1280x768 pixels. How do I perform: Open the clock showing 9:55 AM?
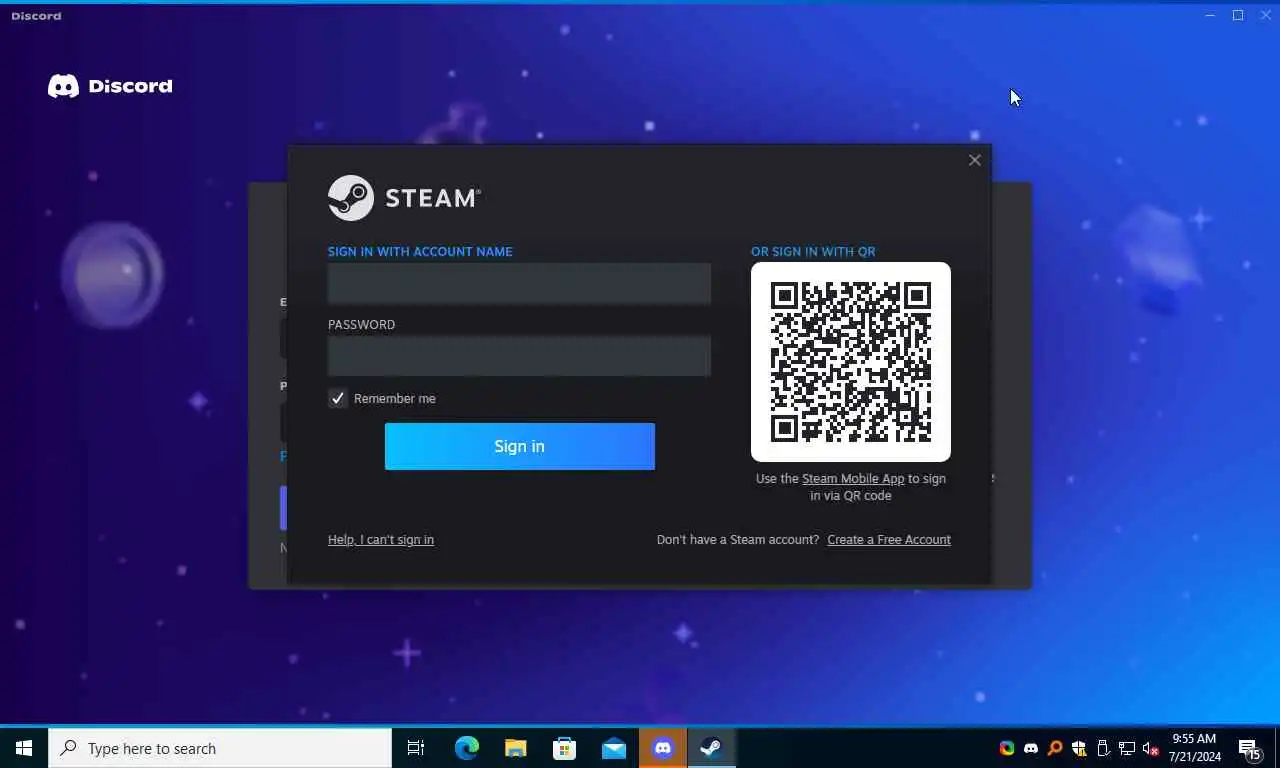click(x=1194, y=748)
